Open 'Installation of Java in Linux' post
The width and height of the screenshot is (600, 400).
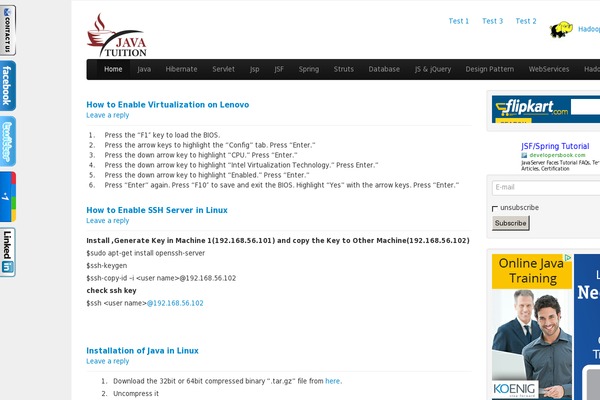tap(142, 351)
